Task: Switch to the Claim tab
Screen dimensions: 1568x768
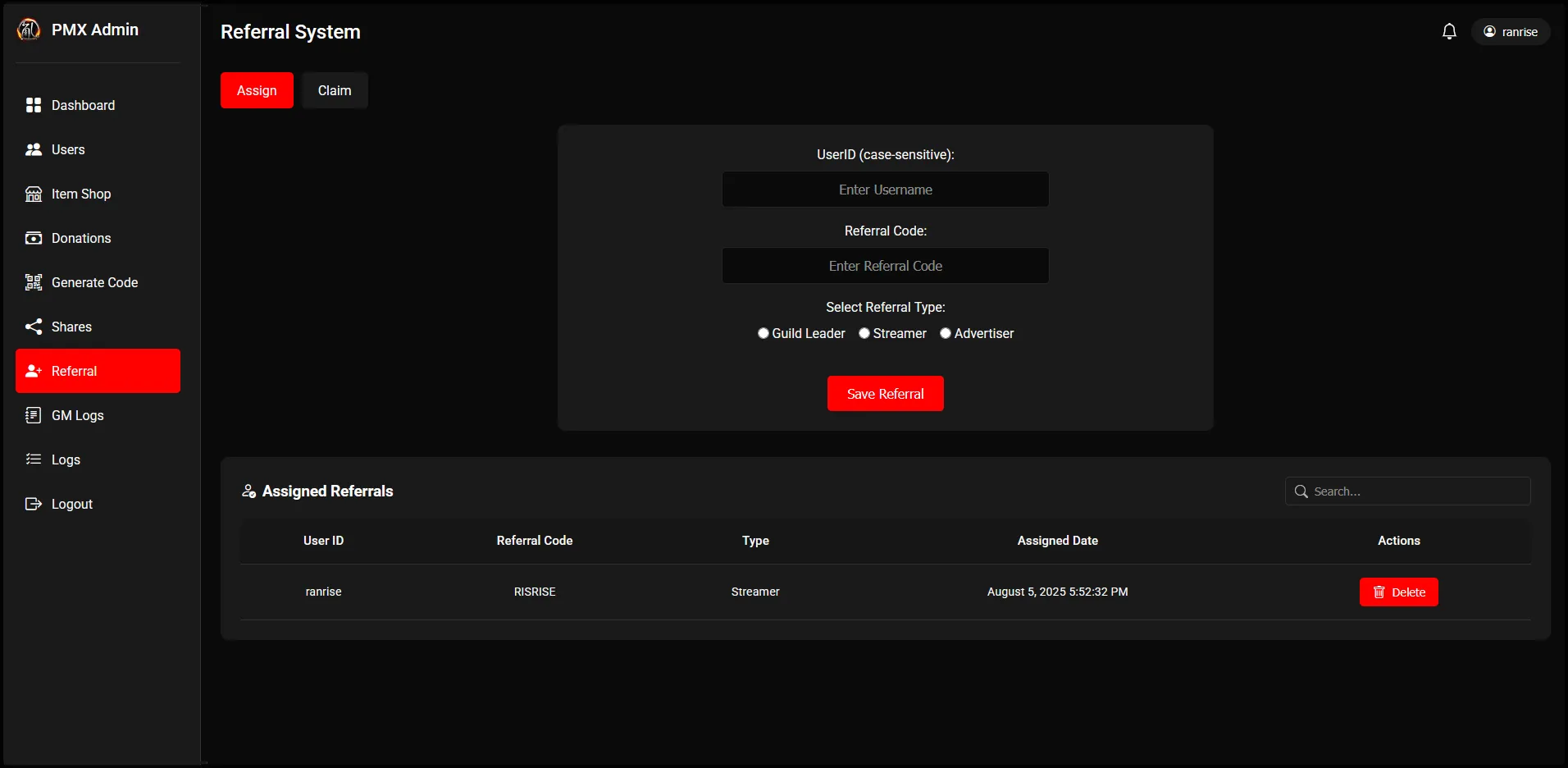Action: (335, 90)
